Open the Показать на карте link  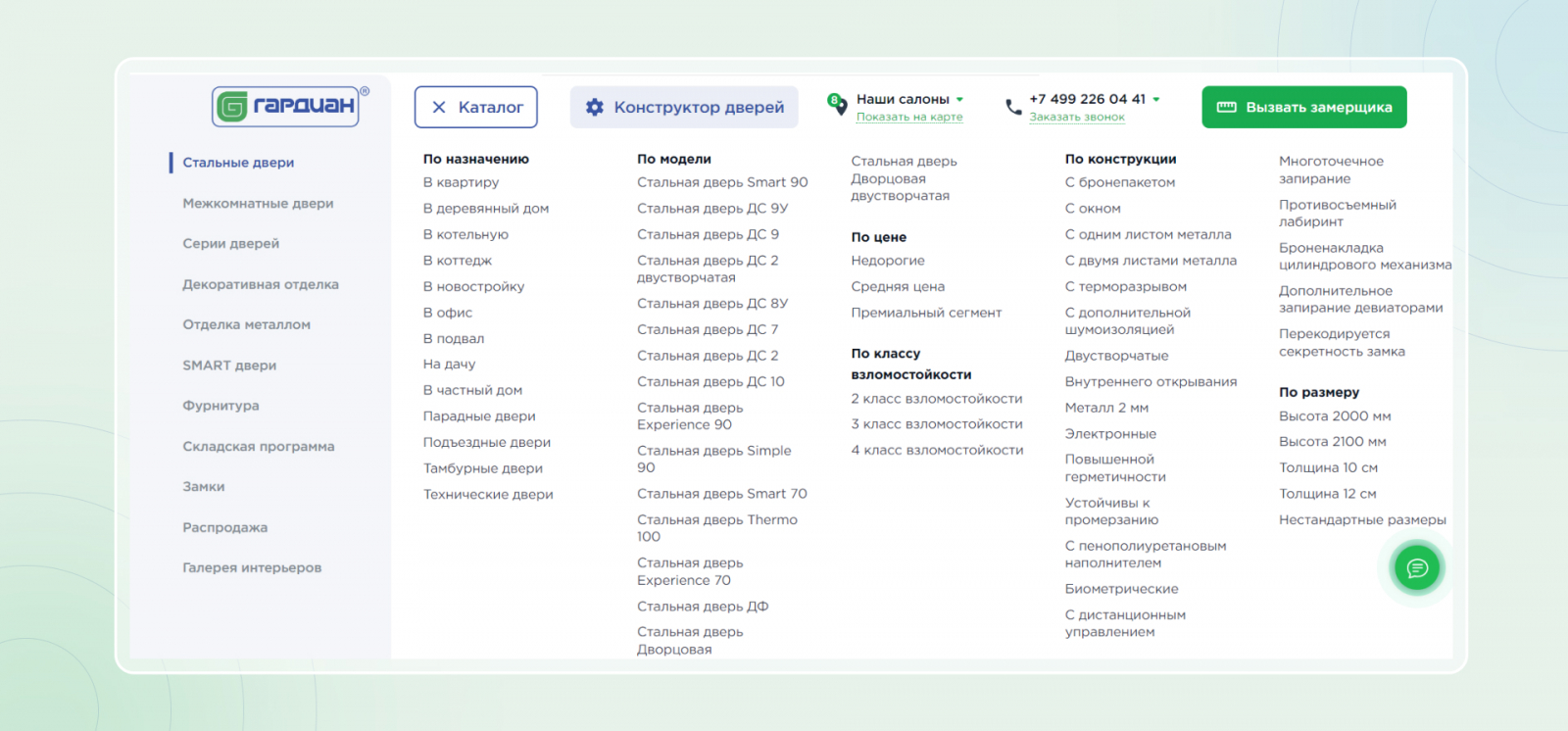click(x=909, y=117)
